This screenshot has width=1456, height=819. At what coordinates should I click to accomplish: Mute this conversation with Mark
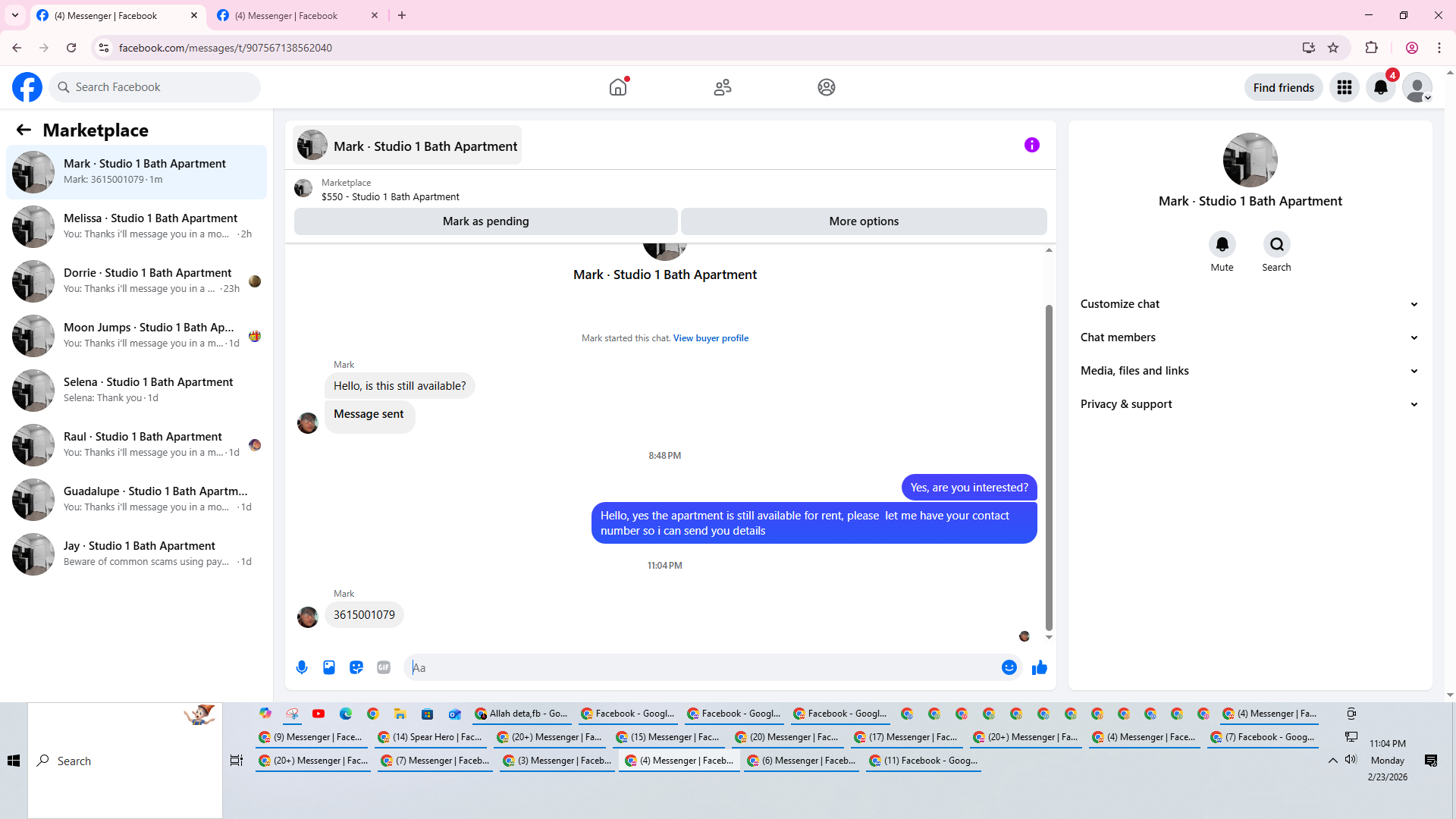1222,244
